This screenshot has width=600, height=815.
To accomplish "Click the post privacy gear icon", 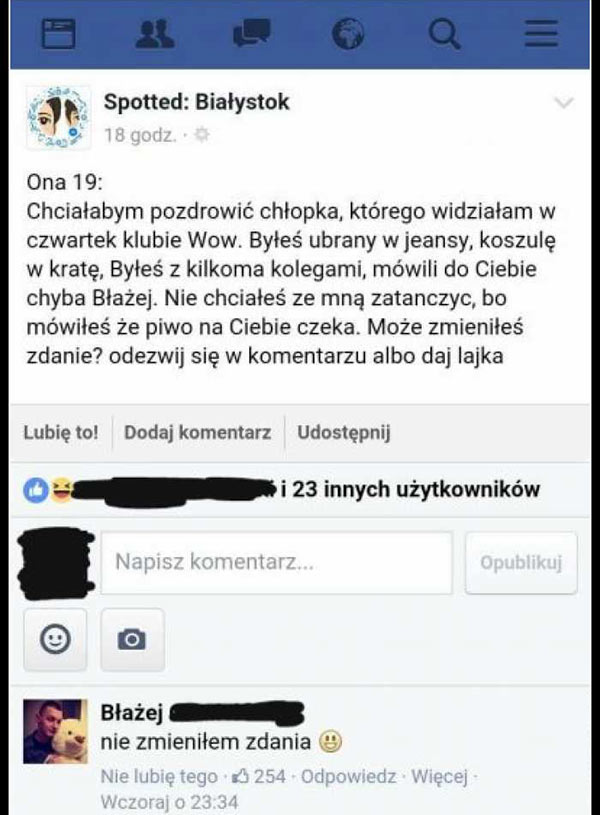I will pos(201,135).
